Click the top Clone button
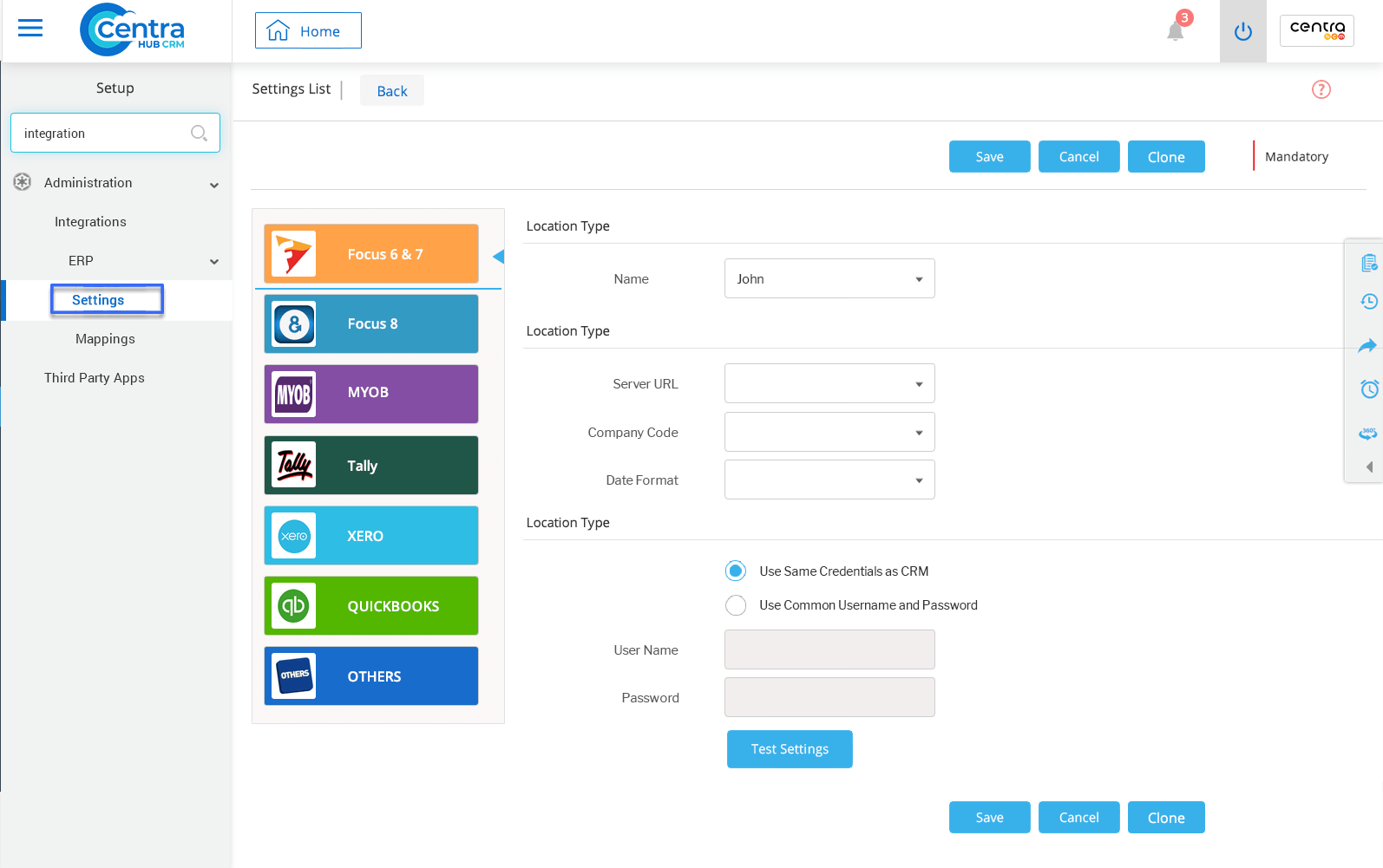Image resolution: width=1383 pixels, height=868 pixels. point(1166,156)
